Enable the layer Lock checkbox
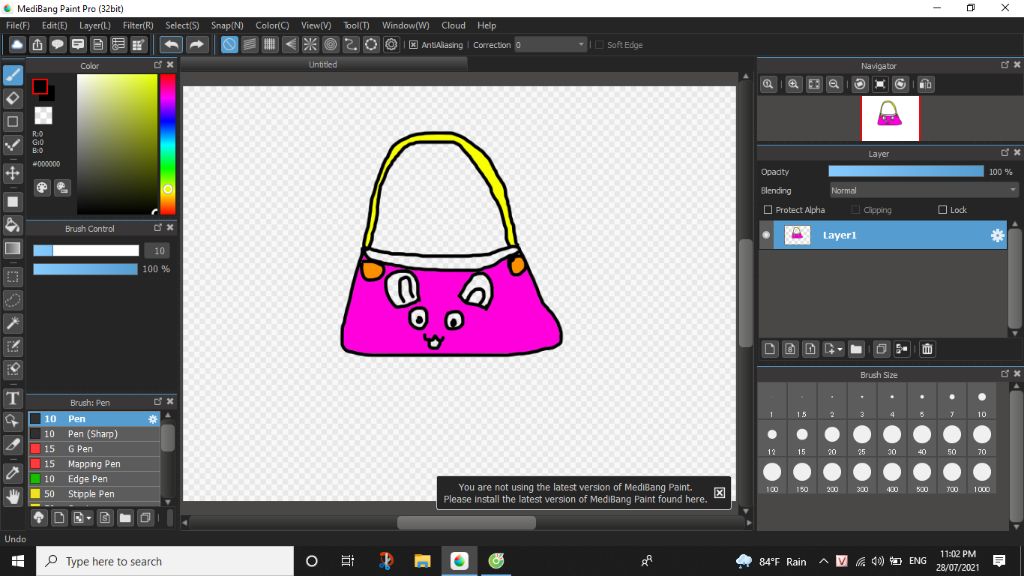Image resolution: width=1024 pixels, height=576 pixels. click(942, 210)
